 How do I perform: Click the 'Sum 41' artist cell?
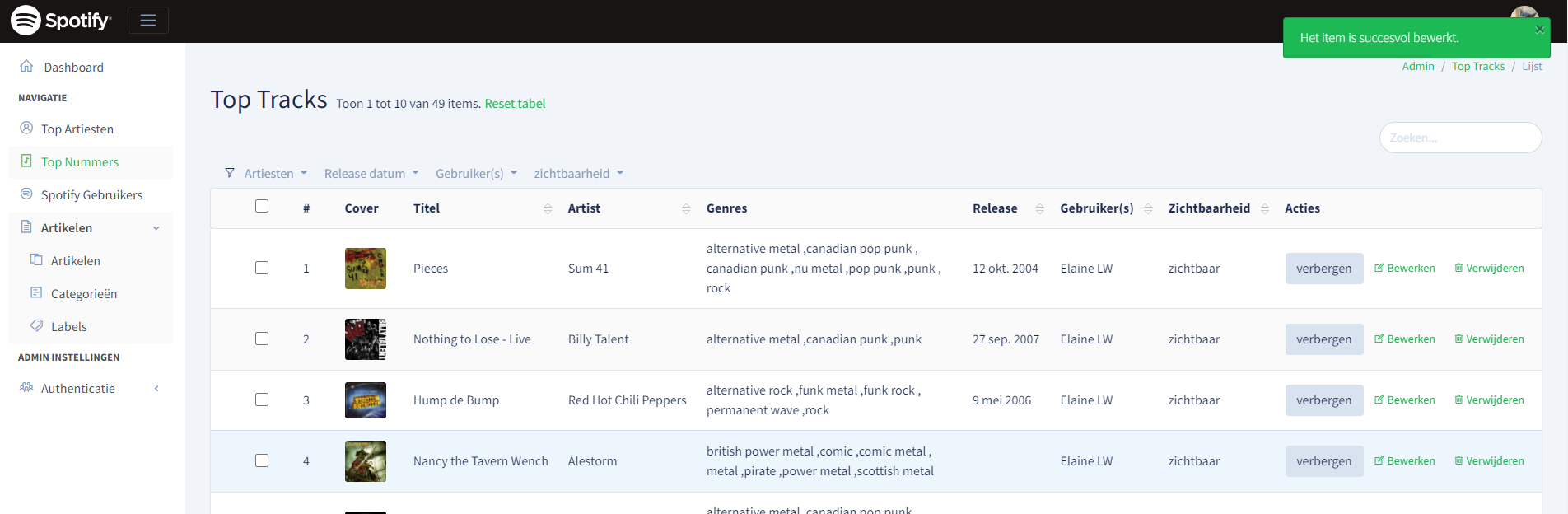tap(588, 269)
